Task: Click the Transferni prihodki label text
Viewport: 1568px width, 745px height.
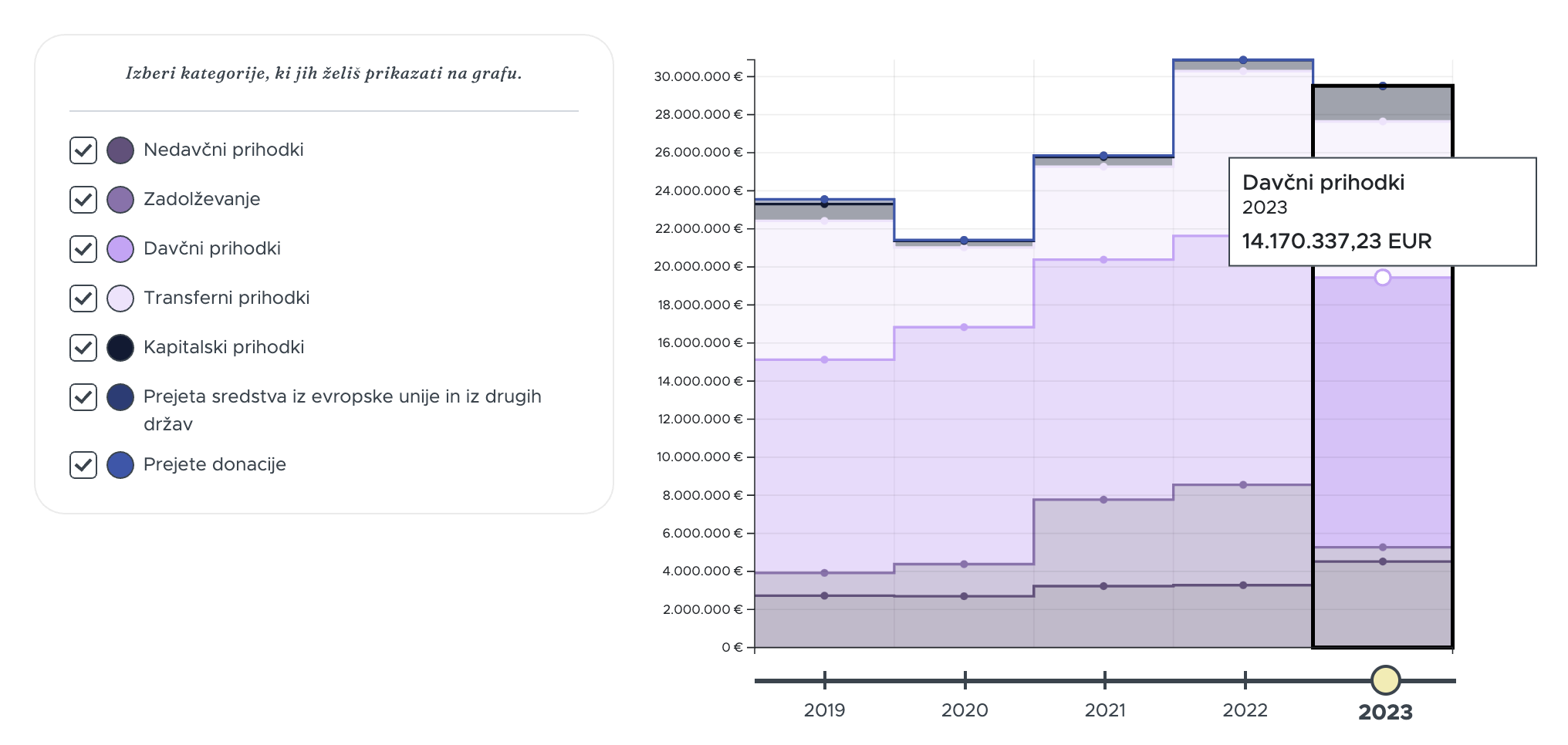Action: click(x=226, y=298)
